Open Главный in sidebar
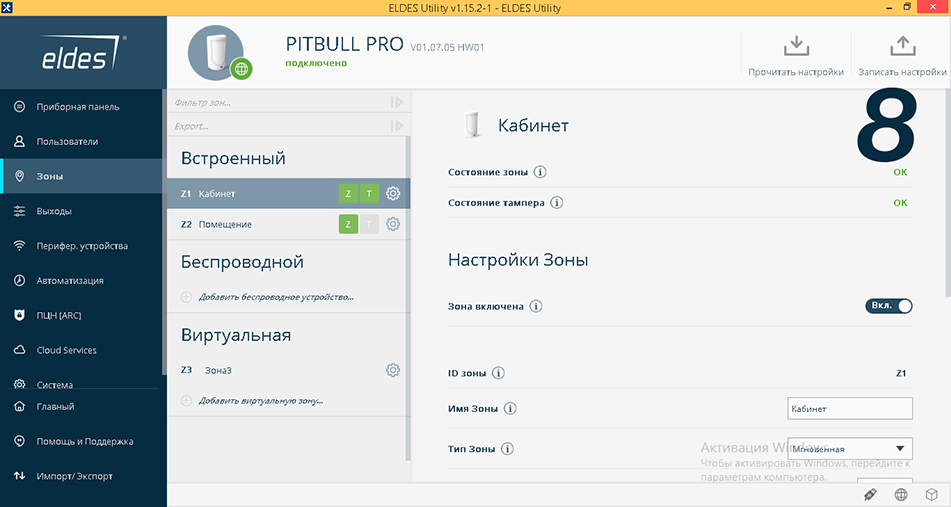 point(82,406)
